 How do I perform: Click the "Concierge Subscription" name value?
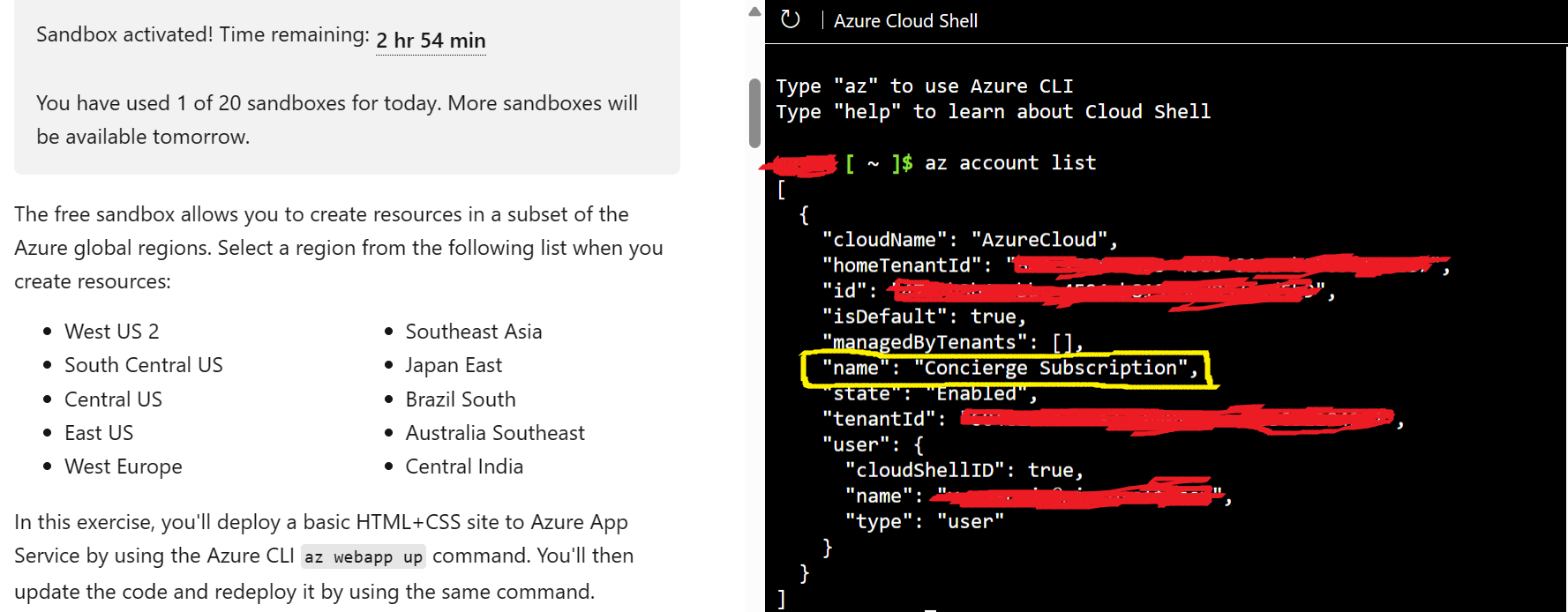click(1051, 368)
